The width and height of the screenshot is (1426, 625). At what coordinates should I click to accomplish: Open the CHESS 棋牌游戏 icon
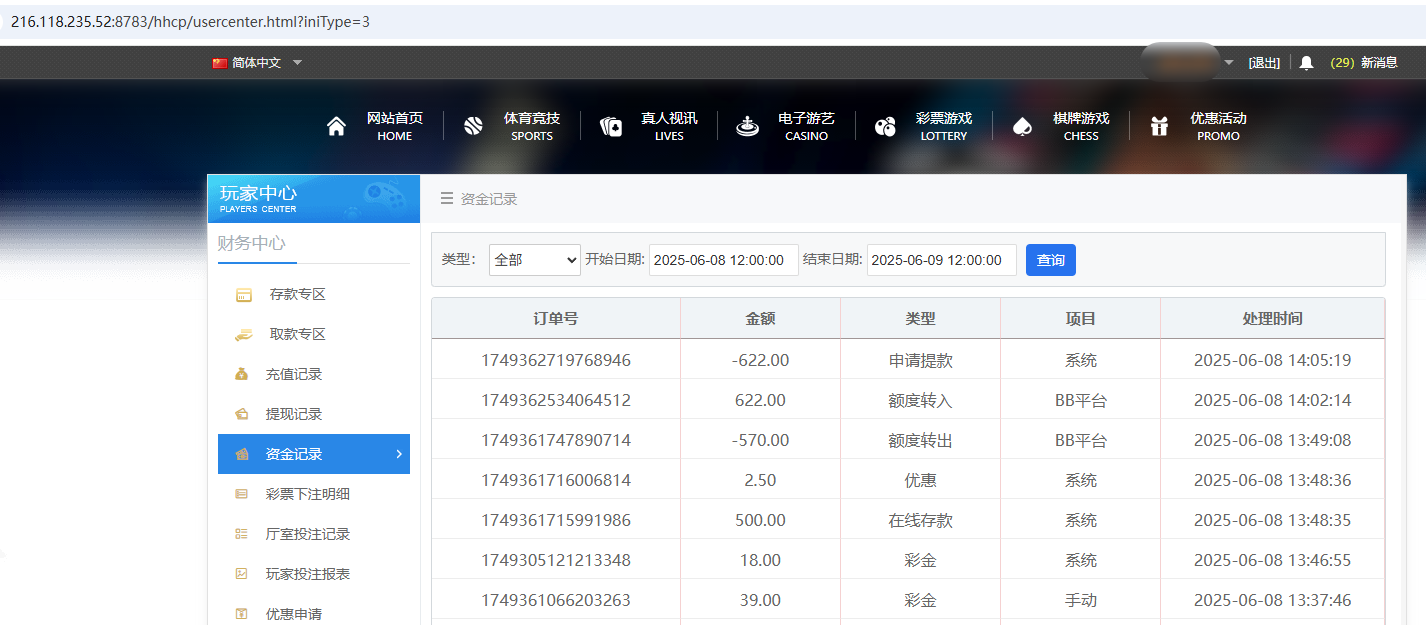[x=1022, y=125]
